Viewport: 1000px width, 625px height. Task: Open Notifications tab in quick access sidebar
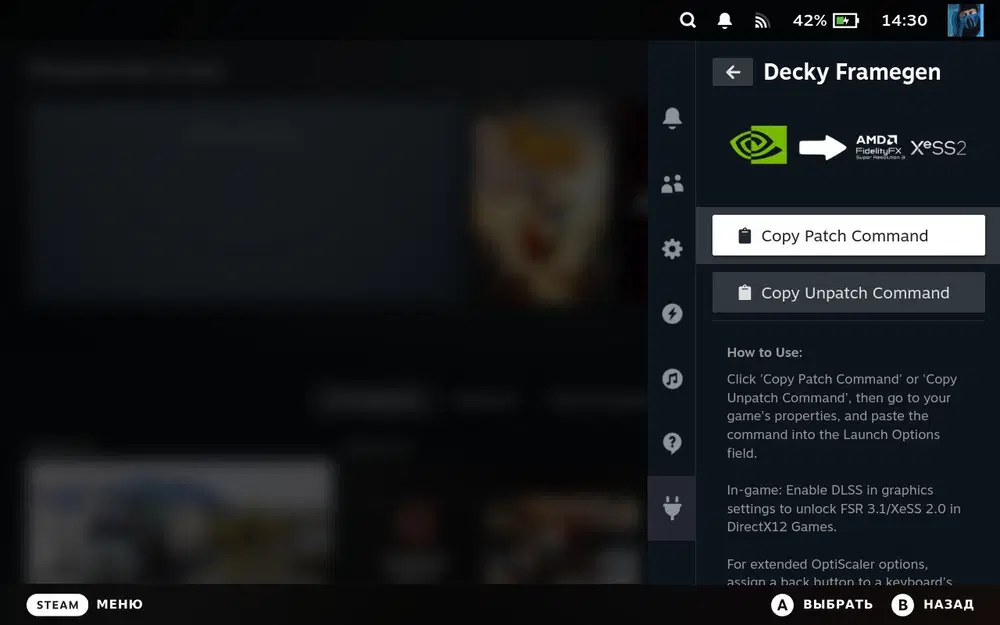click(x=672, y=118)
